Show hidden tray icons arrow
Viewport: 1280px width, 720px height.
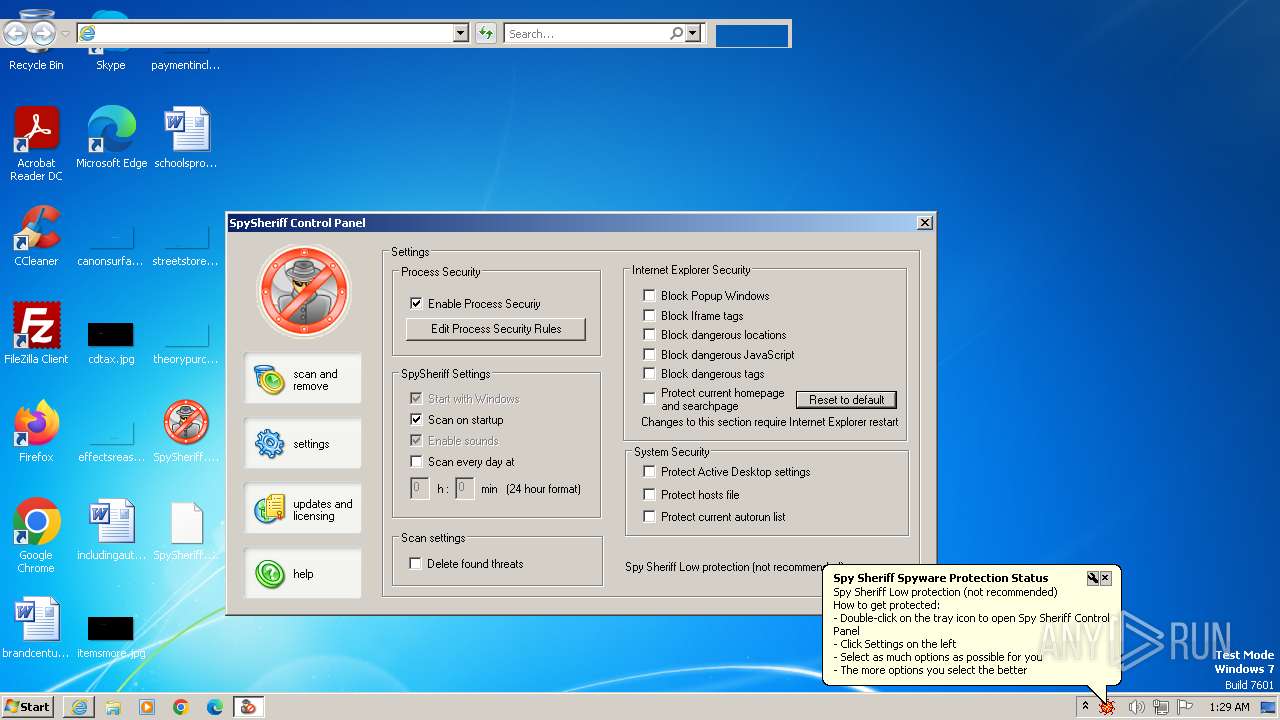[x=1084, y=707]
